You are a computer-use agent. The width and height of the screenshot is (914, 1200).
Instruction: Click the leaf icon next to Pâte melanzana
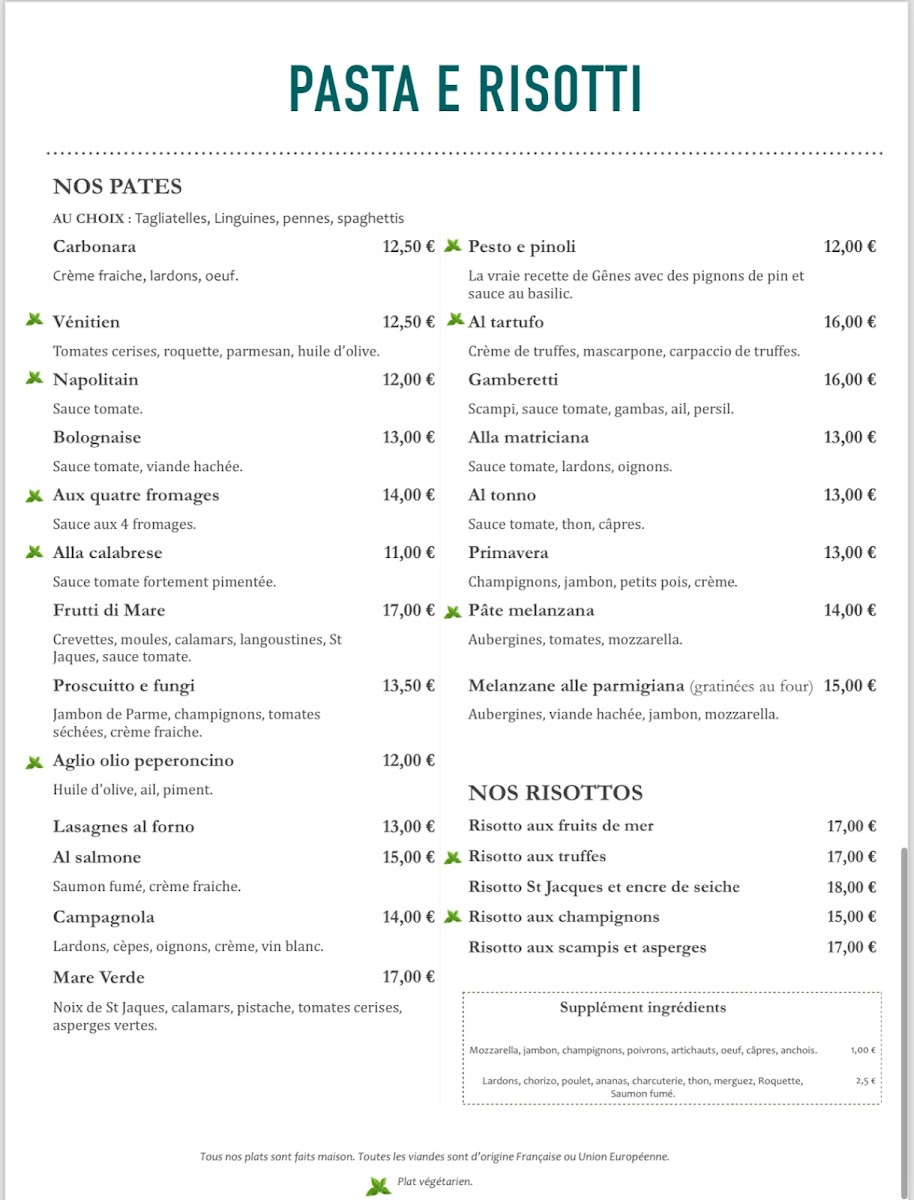(x=453, y=611)
